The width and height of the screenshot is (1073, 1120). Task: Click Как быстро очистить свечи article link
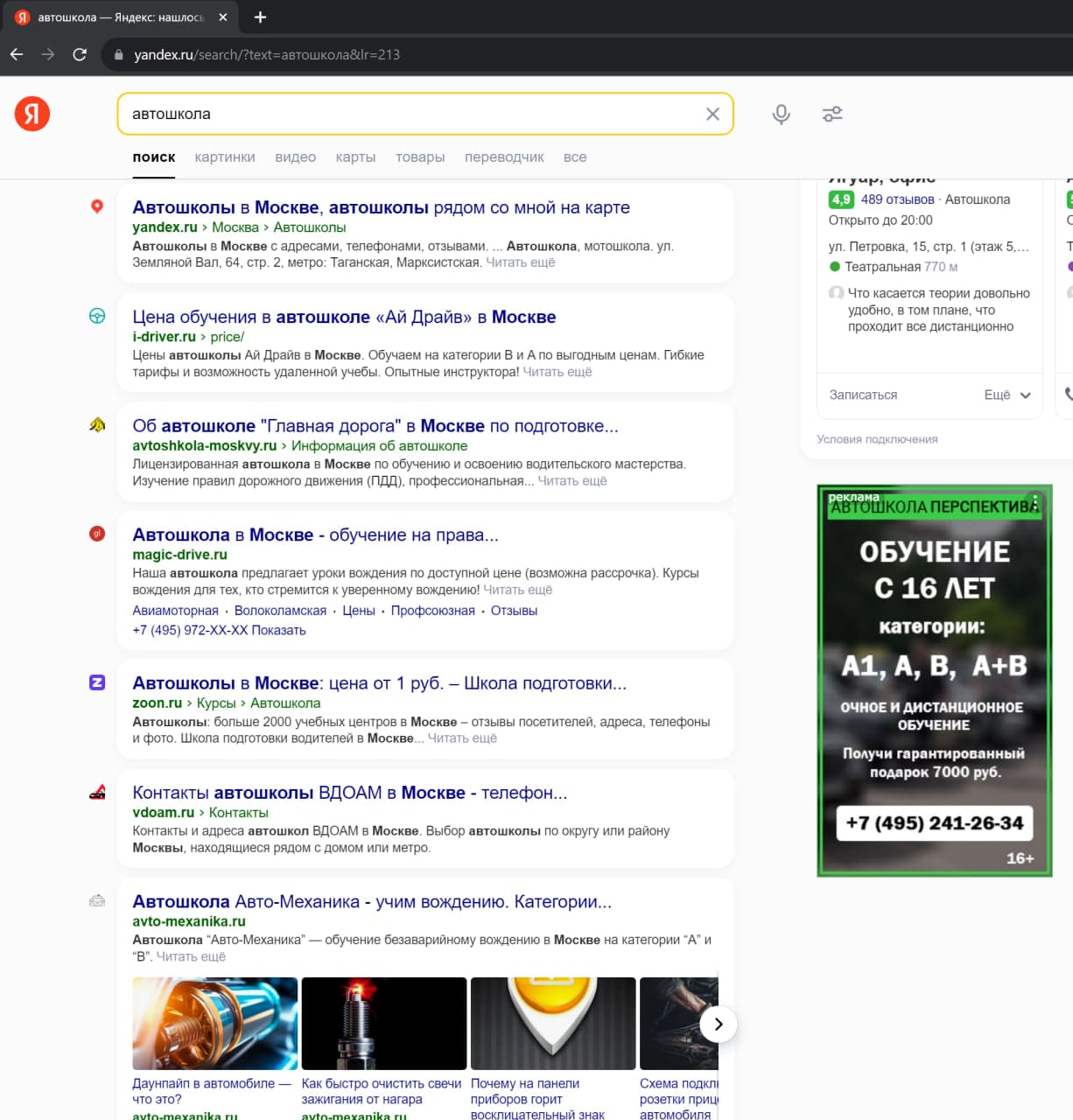click(382, 1091)
